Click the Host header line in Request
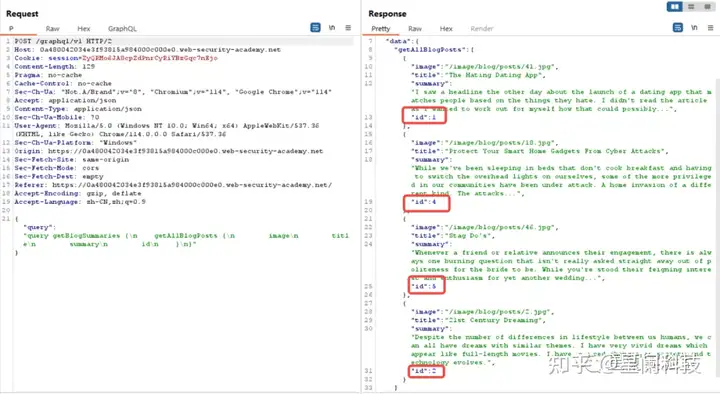 coord(147,50)
